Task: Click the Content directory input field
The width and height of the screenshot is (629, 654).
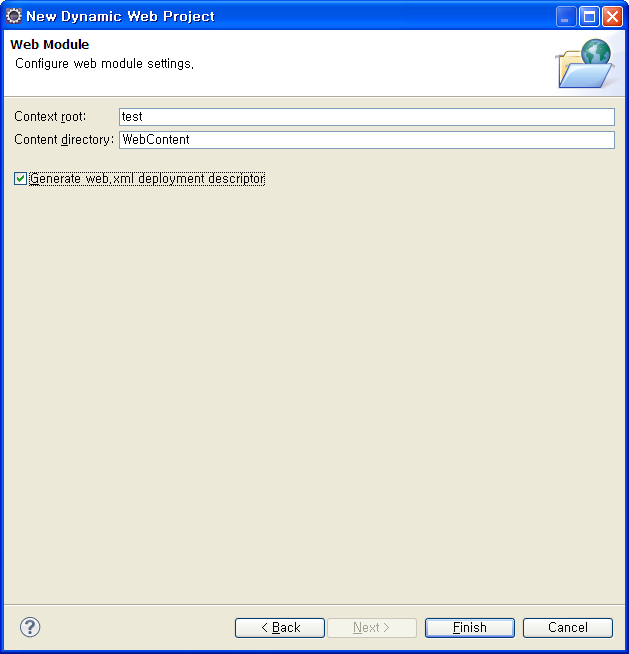Action: (367, 140)
